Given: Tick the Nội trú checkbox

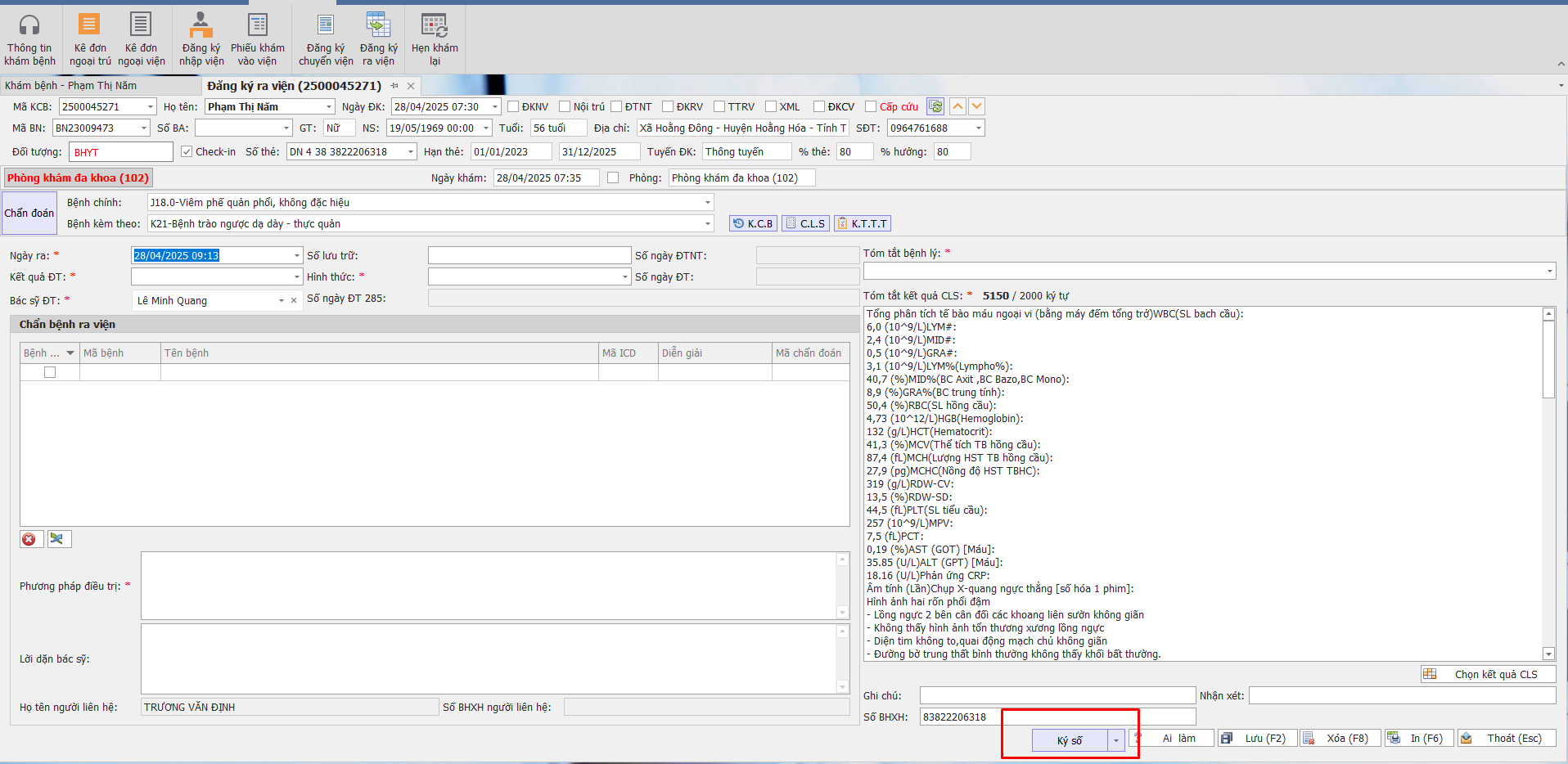Looking at the screenshot, I should pyautogui.click(x=565, y=106).
